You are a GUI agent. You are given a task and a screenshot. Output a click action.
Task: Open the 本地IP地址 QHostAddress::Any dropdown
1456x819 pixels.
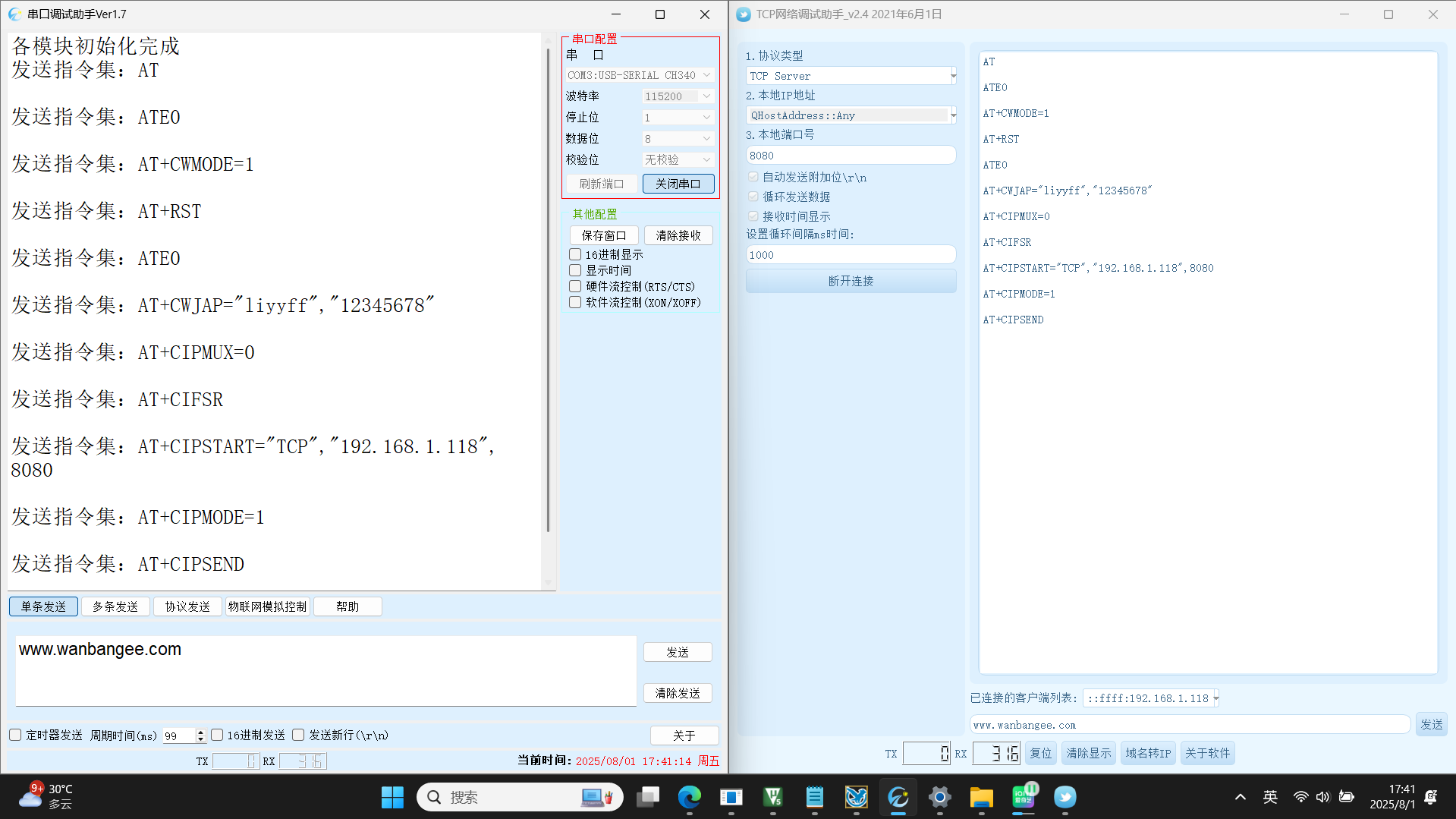pyautogui.click(x=851, y=115)
